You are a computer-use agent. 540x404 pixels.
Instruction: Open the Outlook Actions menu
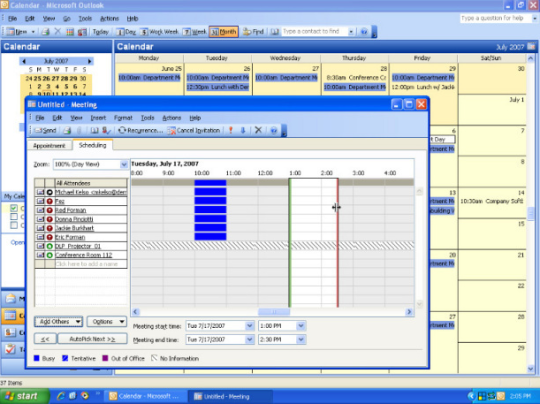point(109,19)
